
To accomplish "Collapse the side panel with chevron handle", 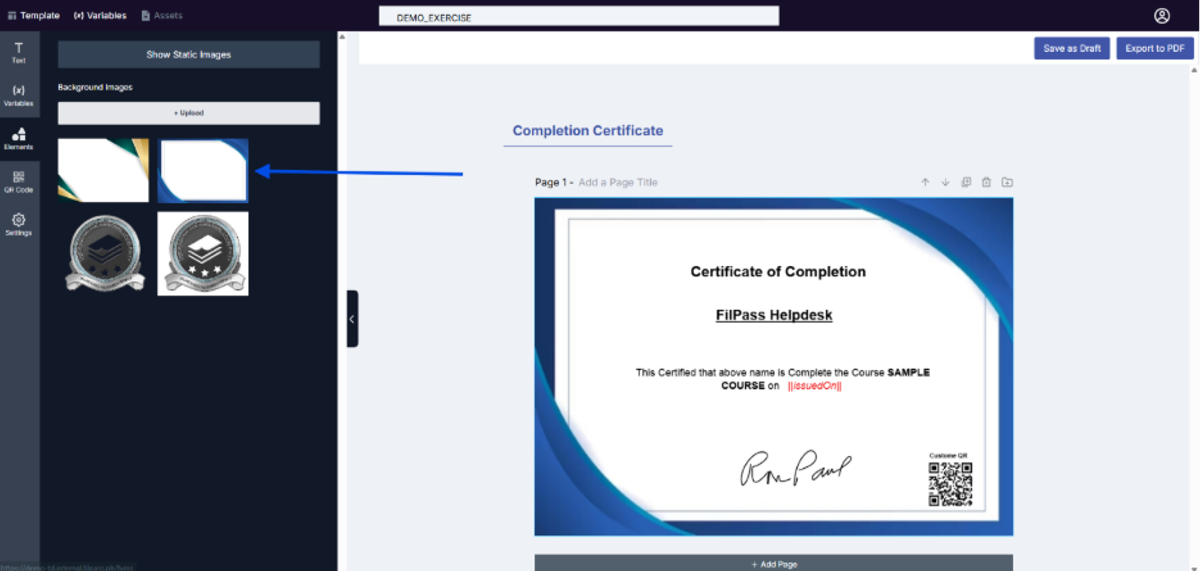I will point(352,319).
